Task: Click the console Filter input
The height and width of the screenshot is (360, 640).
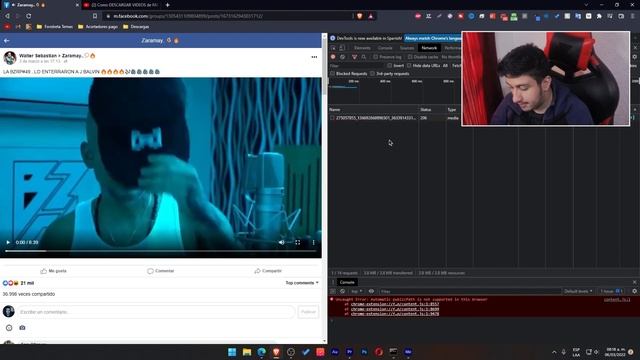Action: pyautogui.click(x=469, y=291)
